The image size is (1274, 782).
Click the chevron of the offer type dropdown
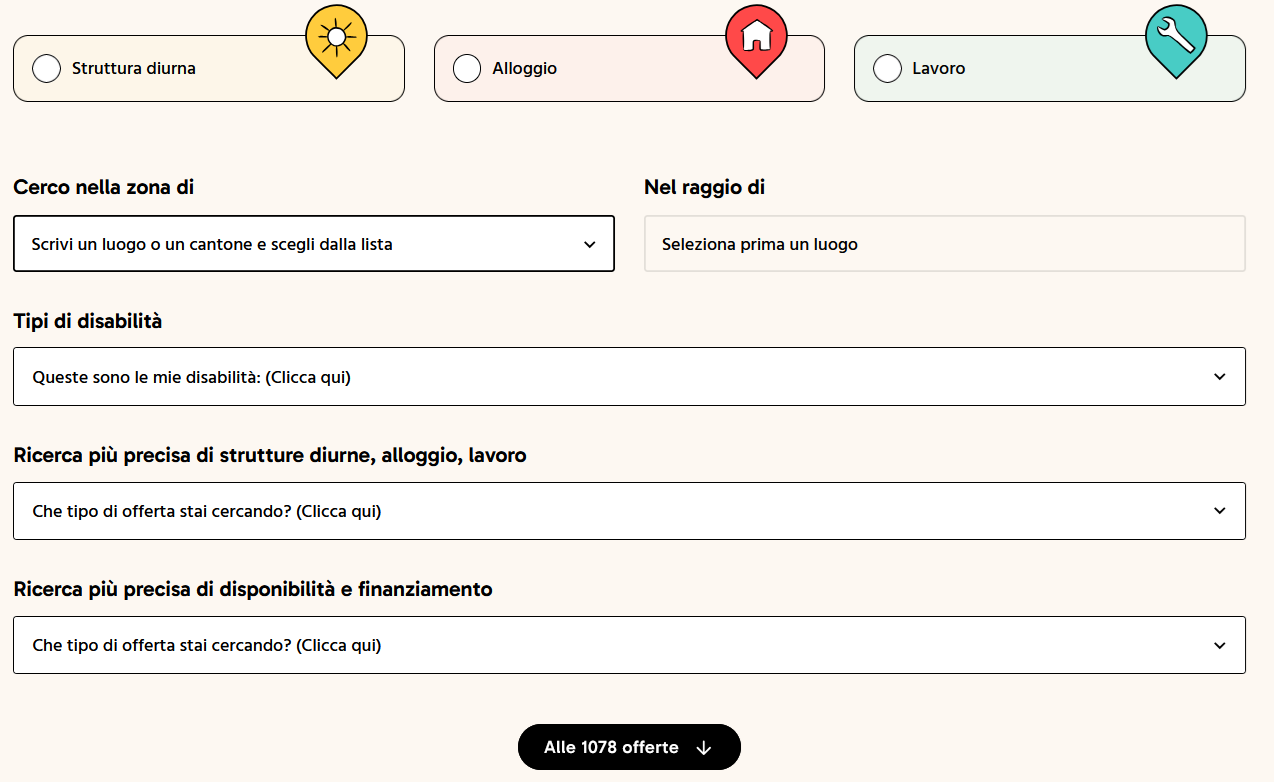(1219, 510)
